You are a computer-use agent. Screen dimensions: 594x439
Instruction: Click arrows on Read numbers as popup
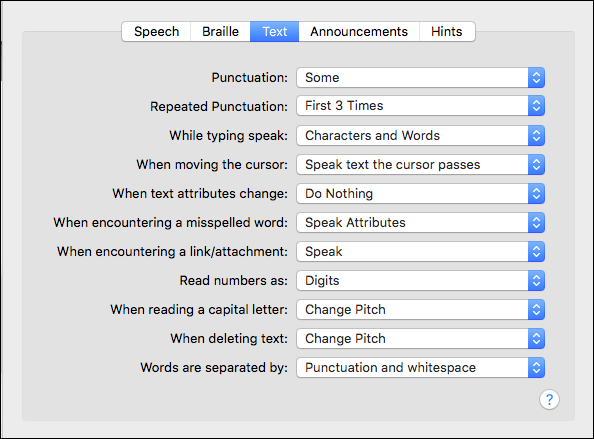tap(536, 280)
